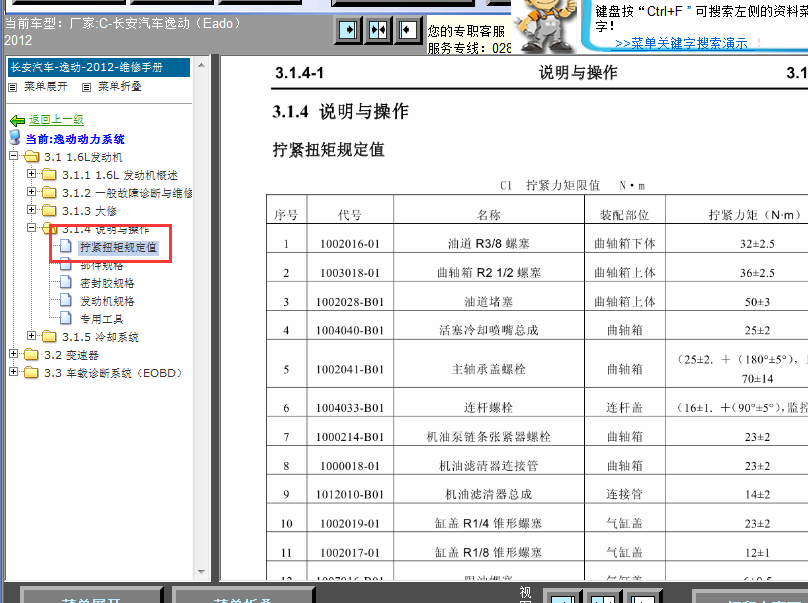The width and height of the screenshot is (808, 603).
Task: Expand the 3.1.2 一般故障诊断与维修 node
Action: [x=31, y=192]
